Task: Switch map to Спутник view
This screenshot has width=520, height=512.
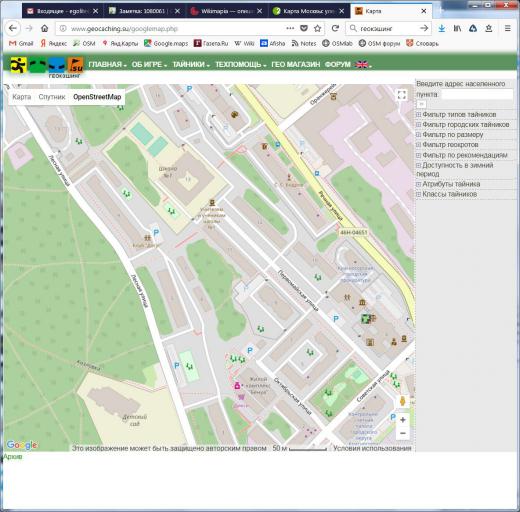Action: [52, 97]
